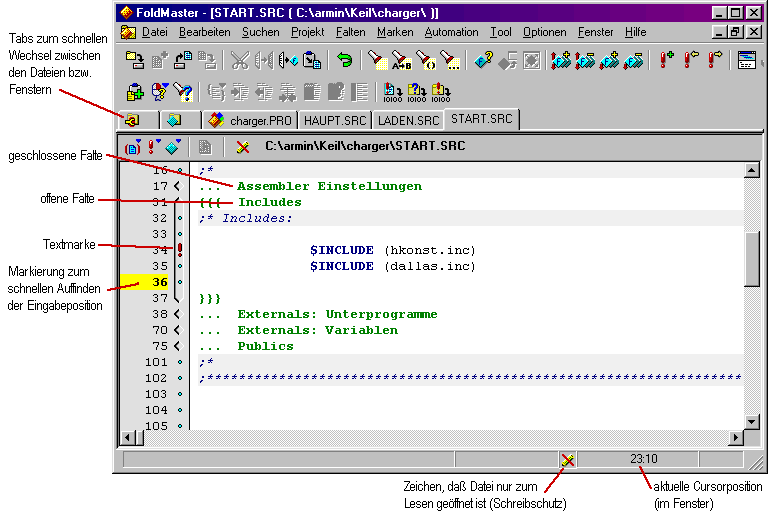Click the first fold icon with red arrow and plus

click(x=561, y=60)
